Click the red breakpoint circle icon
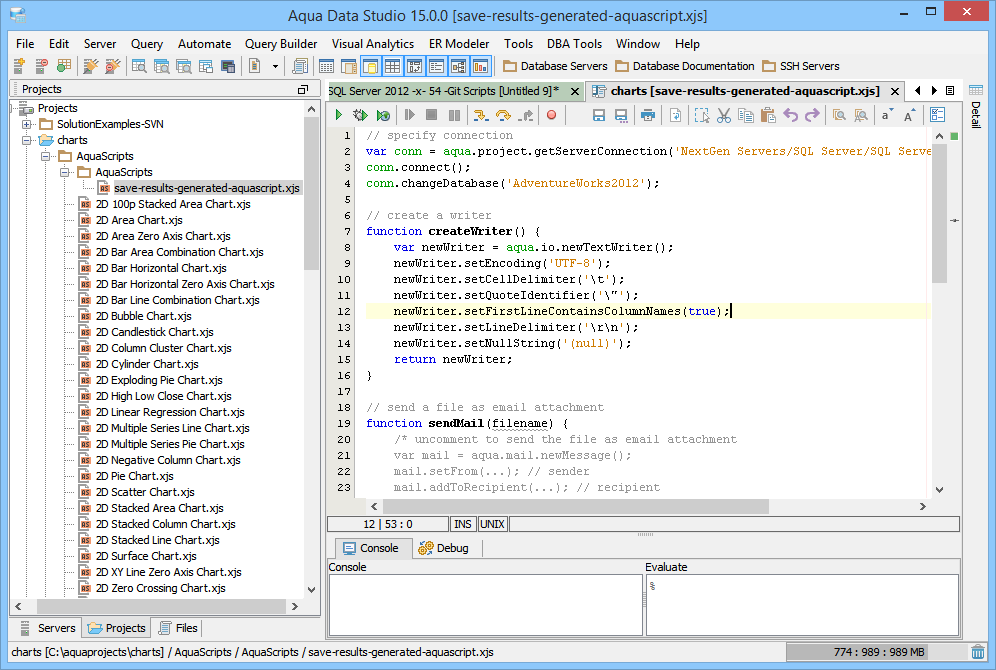 pyautogui.click(x=551, y=116)
